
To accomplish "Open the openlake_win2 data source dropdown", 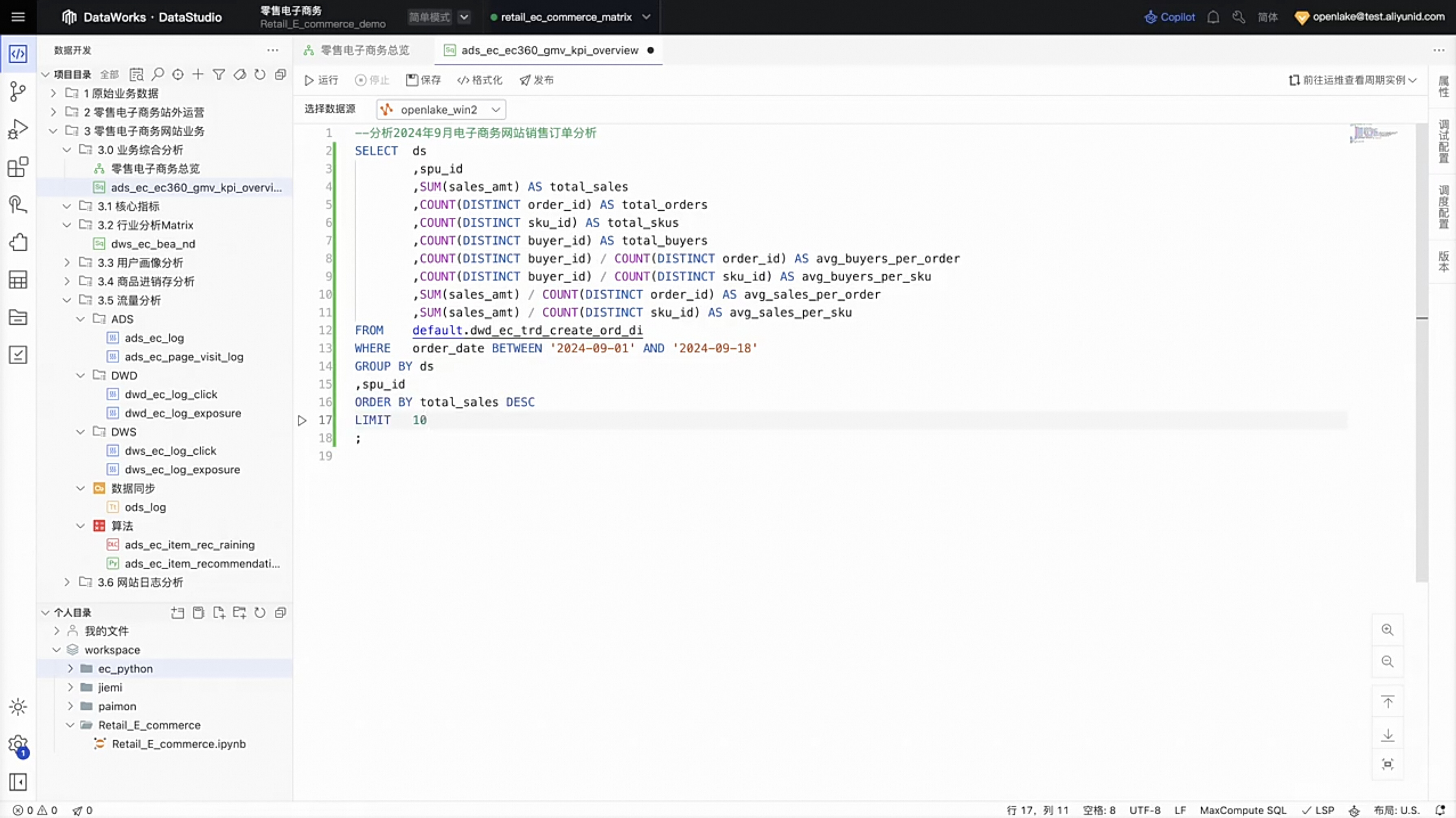I will (x=441, y=109).
